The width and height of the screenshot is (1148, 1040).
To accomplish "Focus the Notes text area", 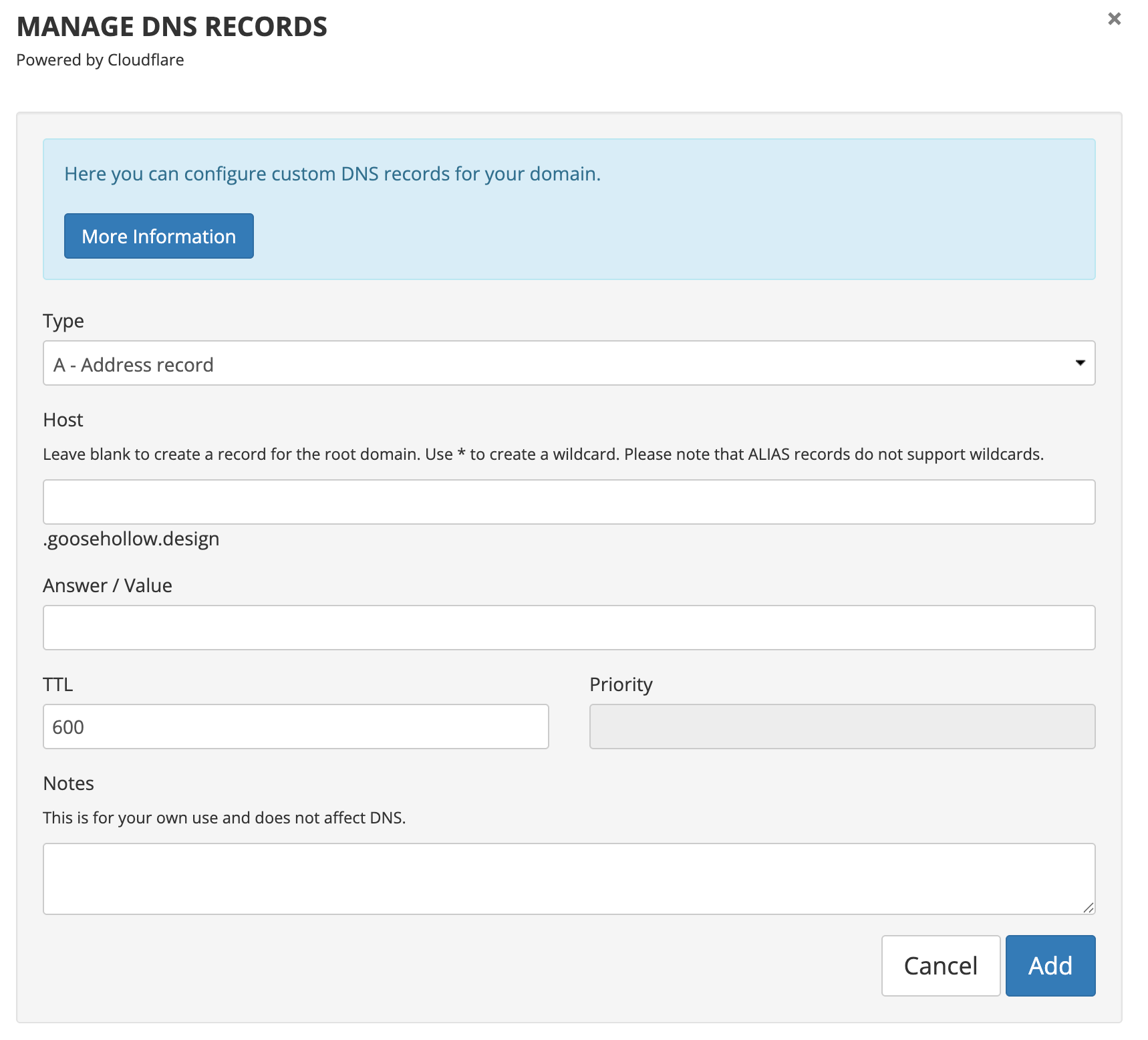I will point(568,878).
